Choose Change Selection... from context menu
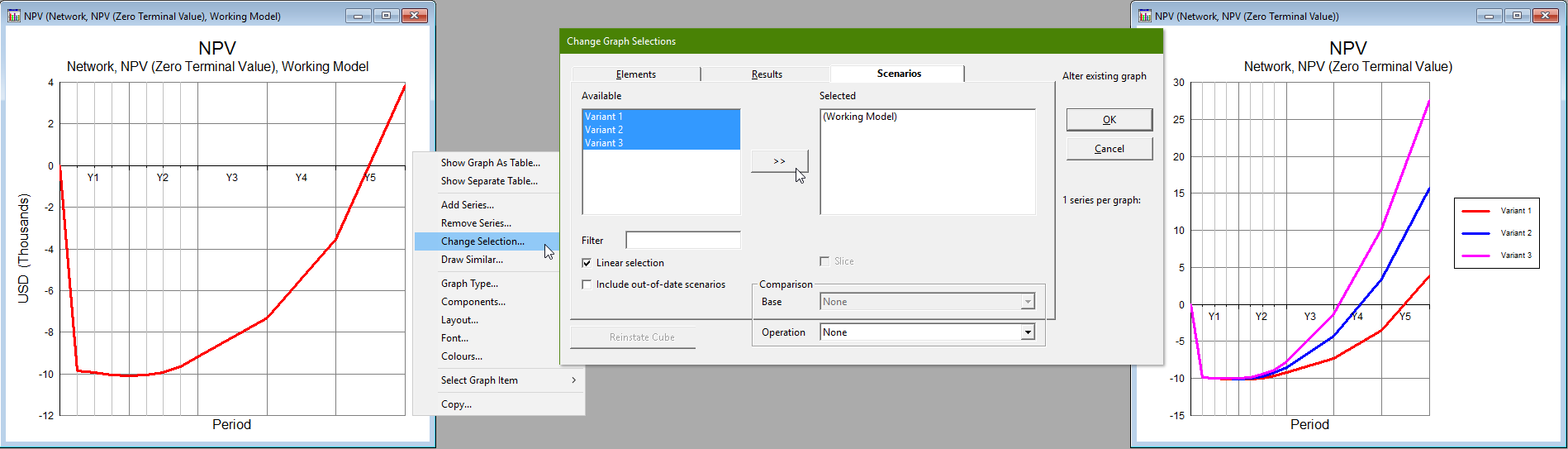 [x=482, y=241]
